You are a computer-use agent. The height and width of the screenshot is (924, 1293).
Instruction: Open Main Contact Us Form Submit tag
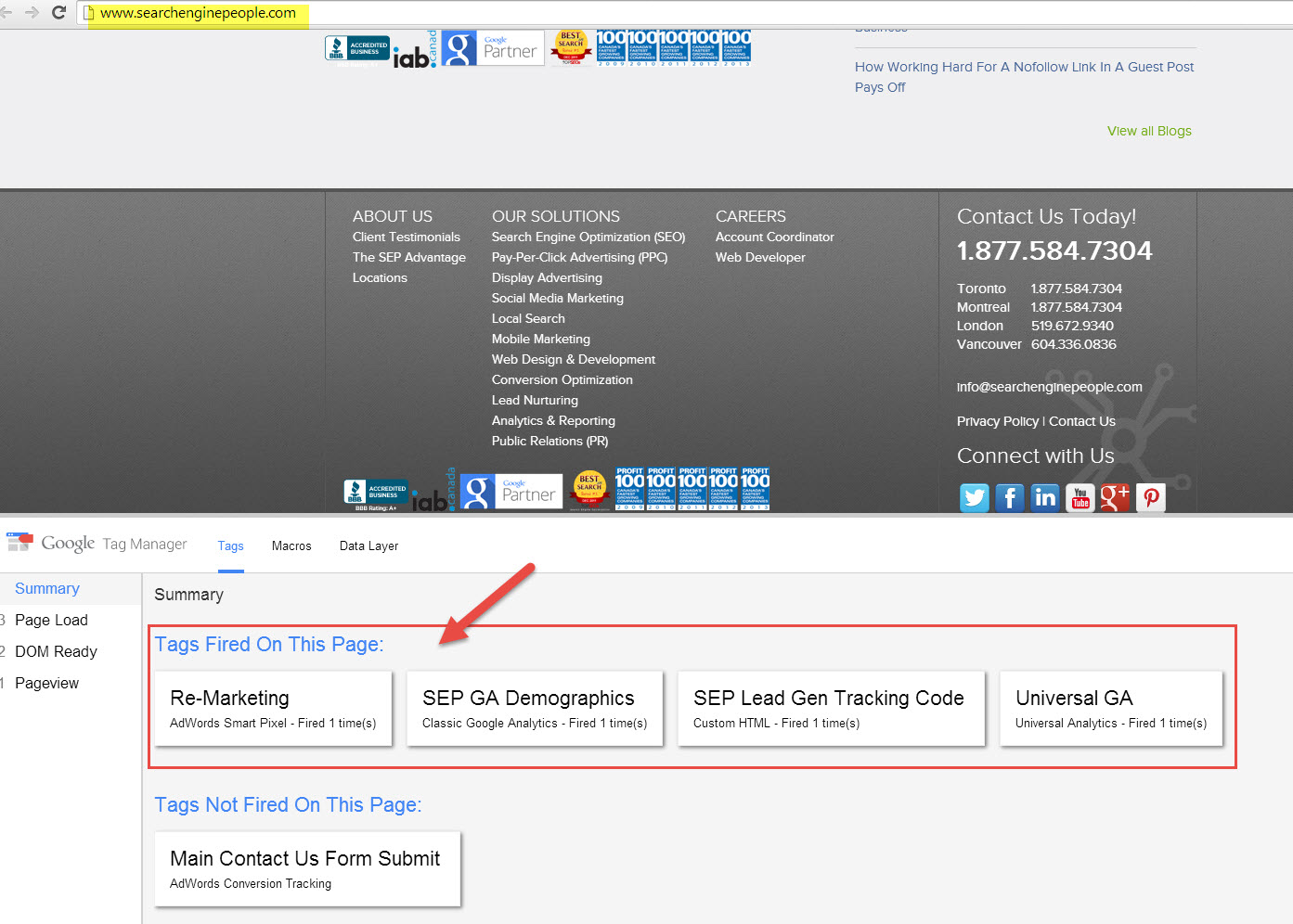(307, 869)
